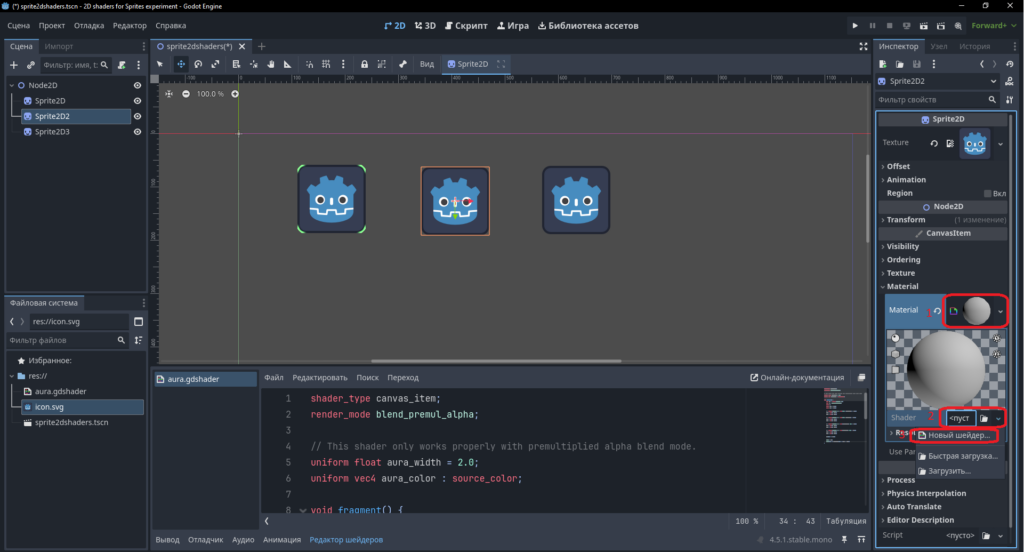Open the Отладка menu
Screen dimensions: 1024x552
point(89,25)
